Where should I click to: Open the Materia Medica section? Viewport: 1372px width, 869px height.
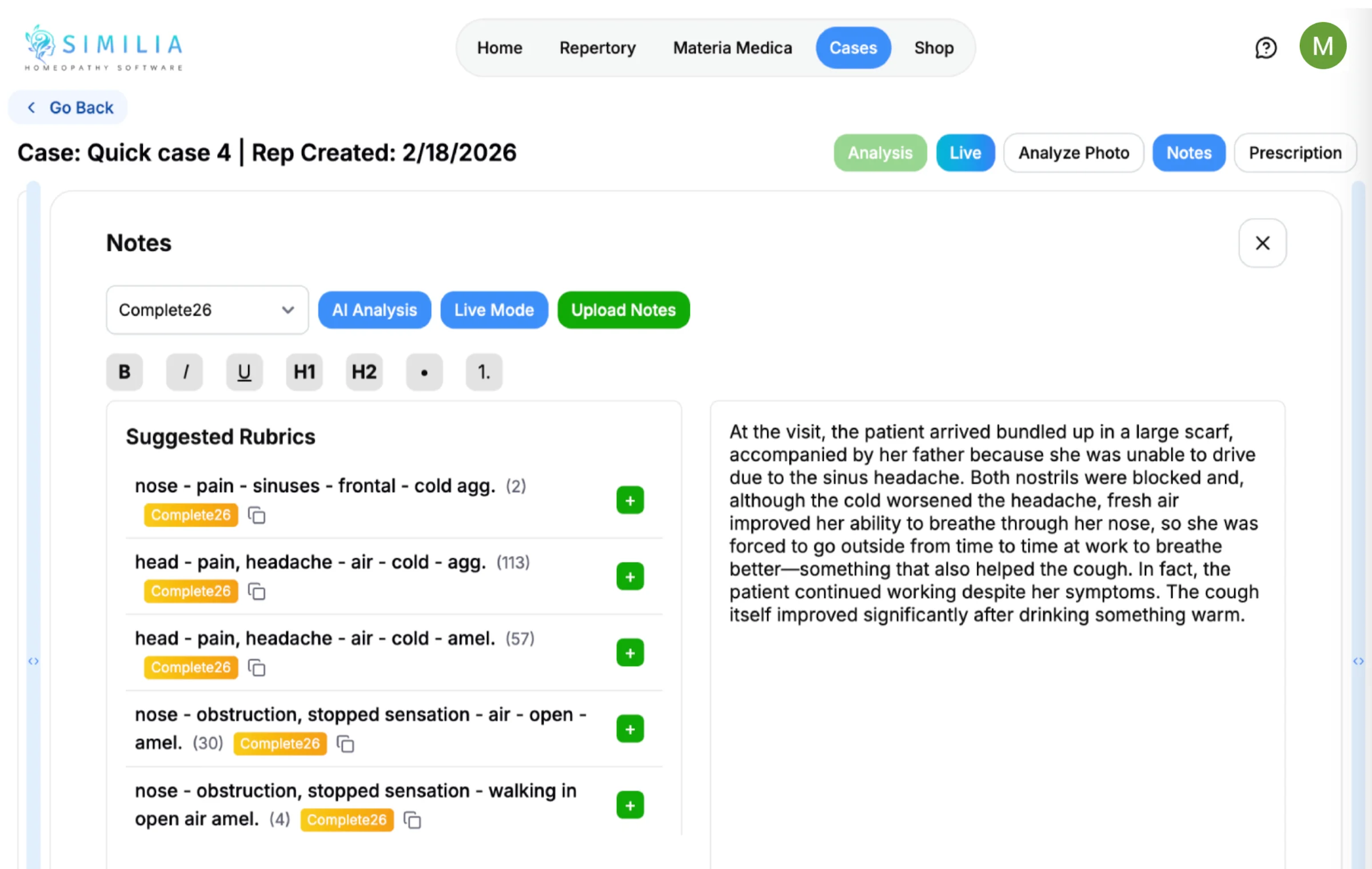click(x=732, y=48)
